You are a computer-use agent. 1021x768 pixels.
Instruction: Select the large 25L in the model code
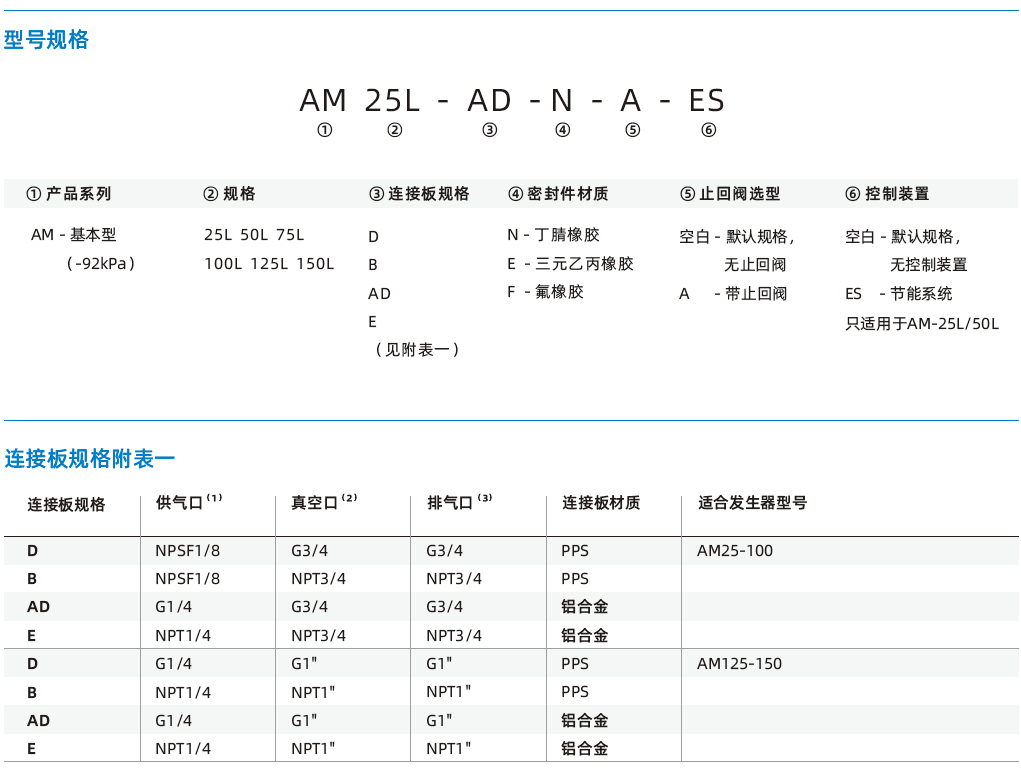[x=392, y=101]
